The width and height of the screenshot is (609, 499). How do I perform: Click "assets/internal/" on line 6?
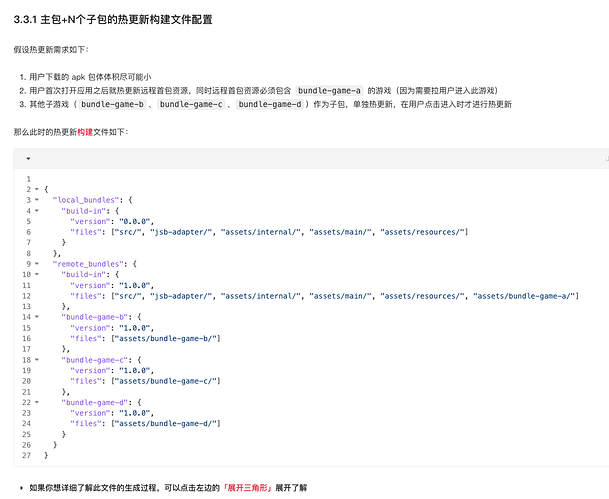click(x=261, y=232)
